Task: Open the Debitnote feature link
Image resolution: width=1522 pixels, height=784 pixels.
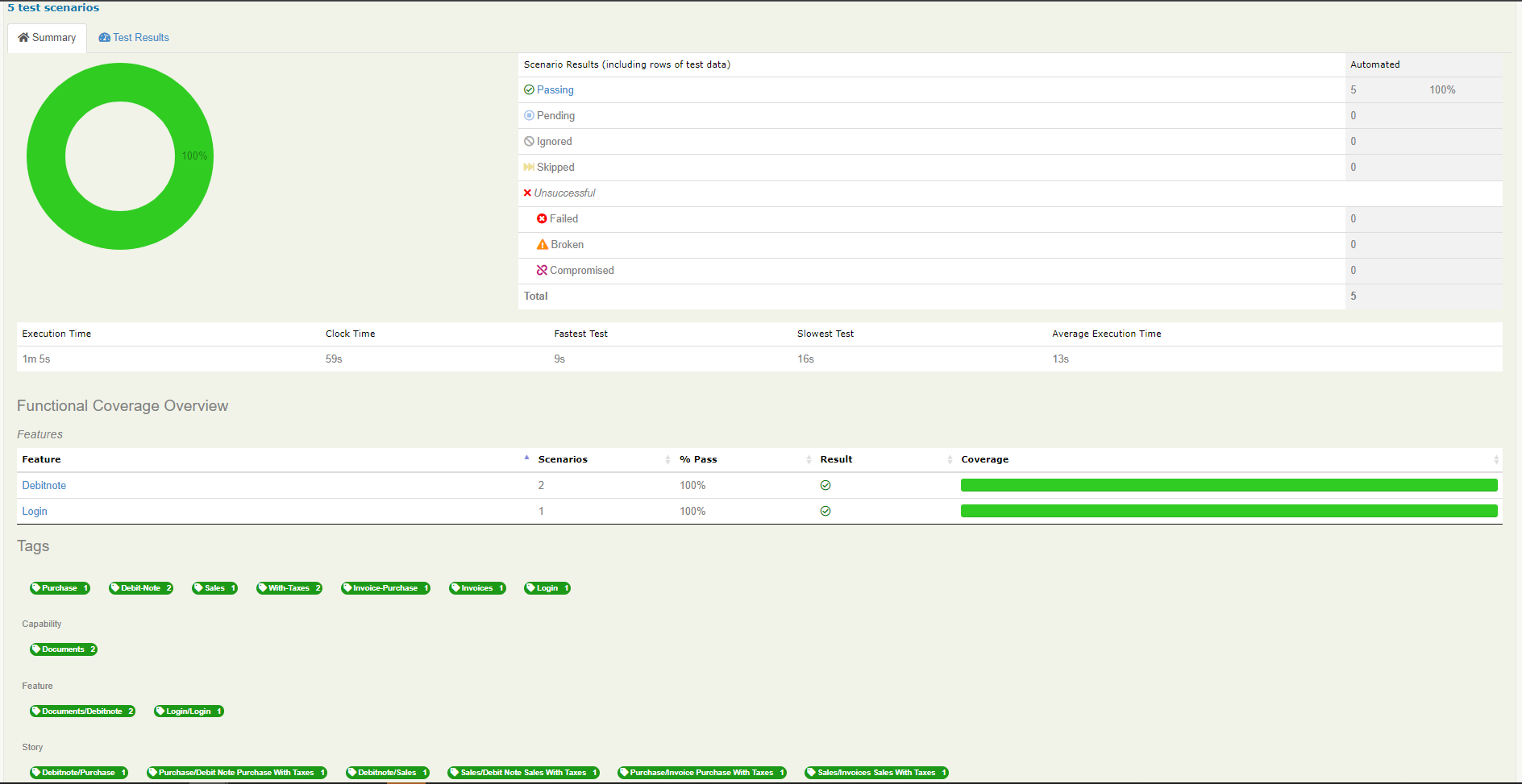Action: point(44,485)
